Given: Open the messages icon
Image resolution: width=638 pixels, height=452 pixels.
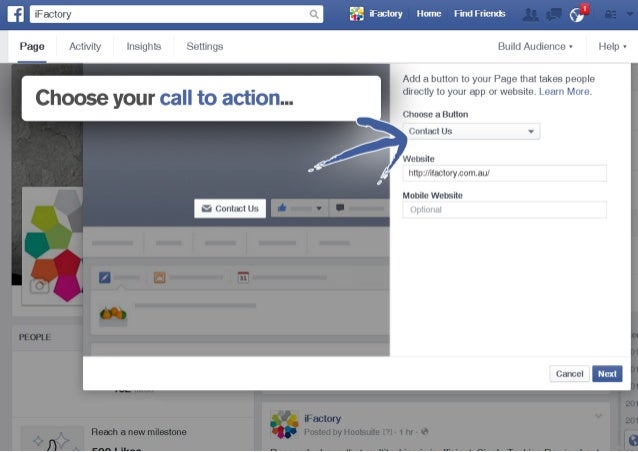Looking at the screenshot, I should coord(554,15).
